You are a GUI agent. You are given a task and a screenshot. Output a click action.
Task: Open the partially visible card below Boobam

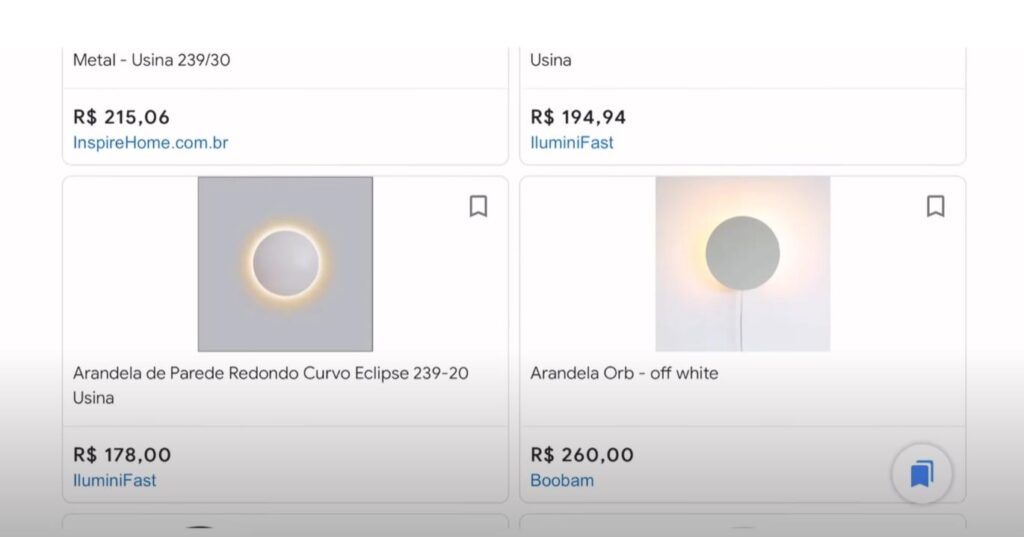[x=742, y=524]
